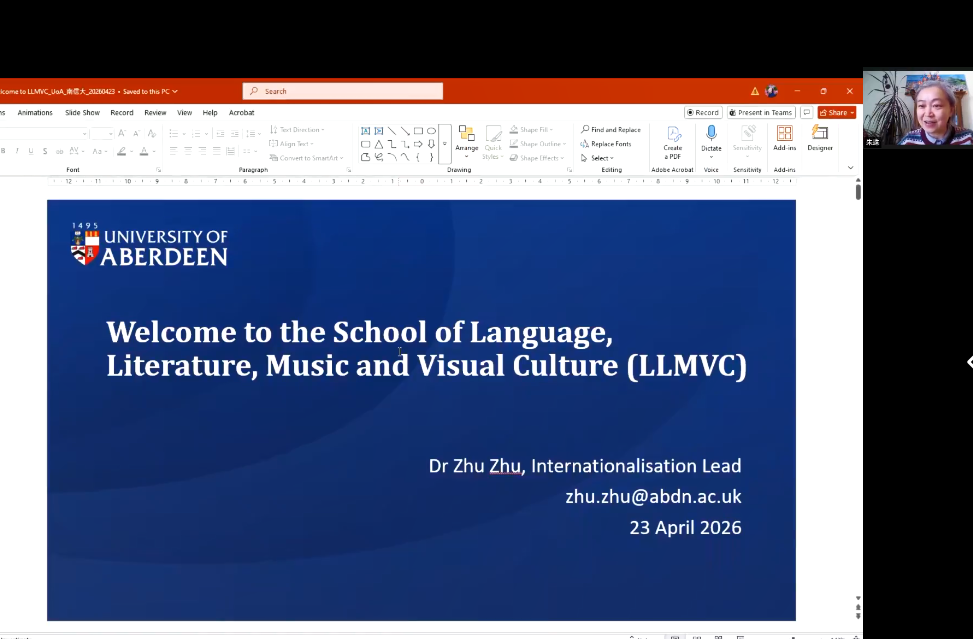Open the Slide Show tab

click(83, 113)
